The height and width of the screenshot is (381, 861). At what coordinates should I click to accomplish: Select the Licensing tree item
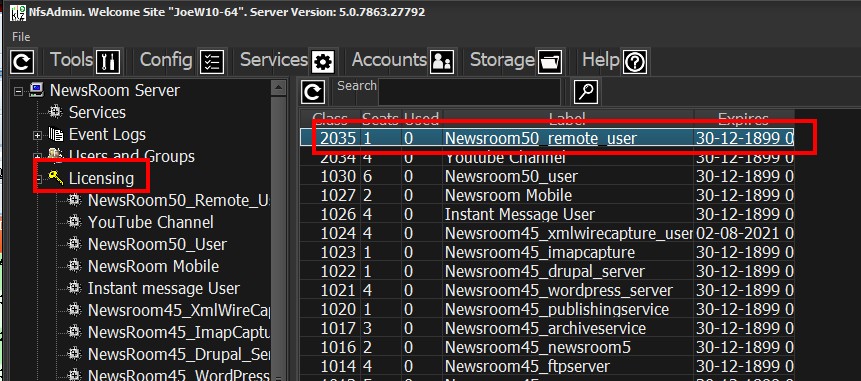click(101, 178)
